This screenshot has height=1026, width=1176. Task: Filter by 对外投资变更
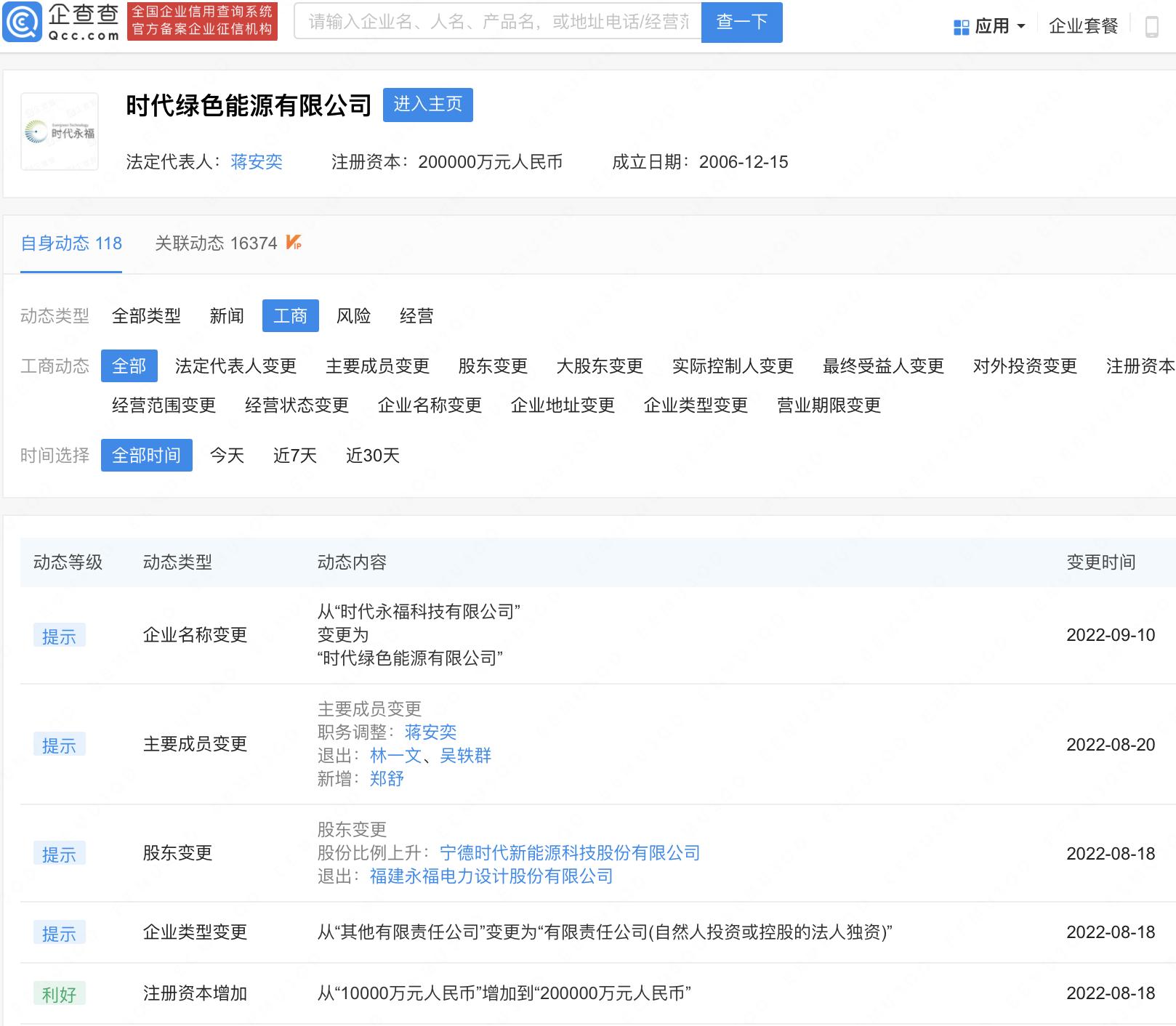click(1025, 366)
